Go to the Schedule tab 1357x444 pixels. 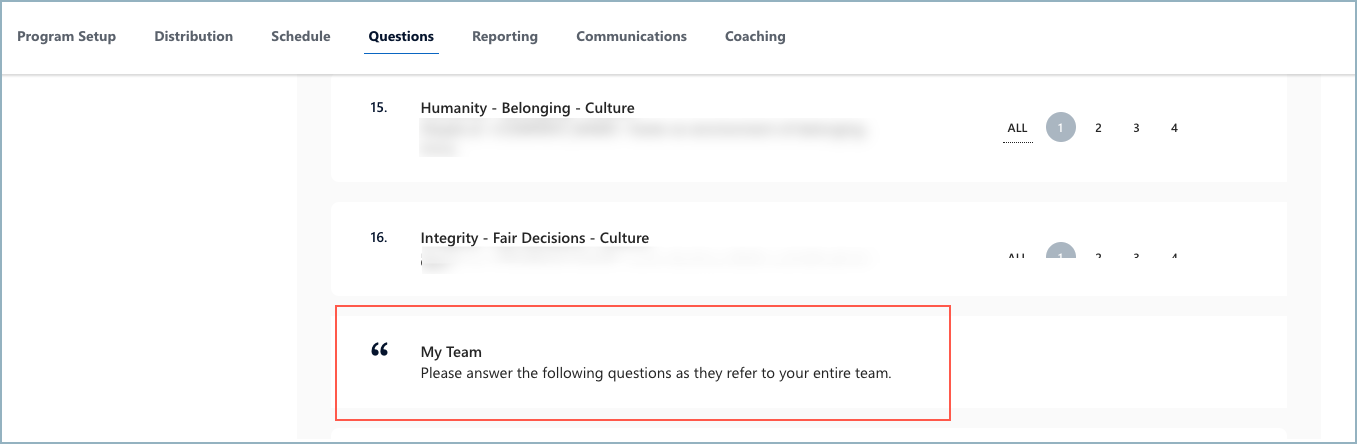301,36
